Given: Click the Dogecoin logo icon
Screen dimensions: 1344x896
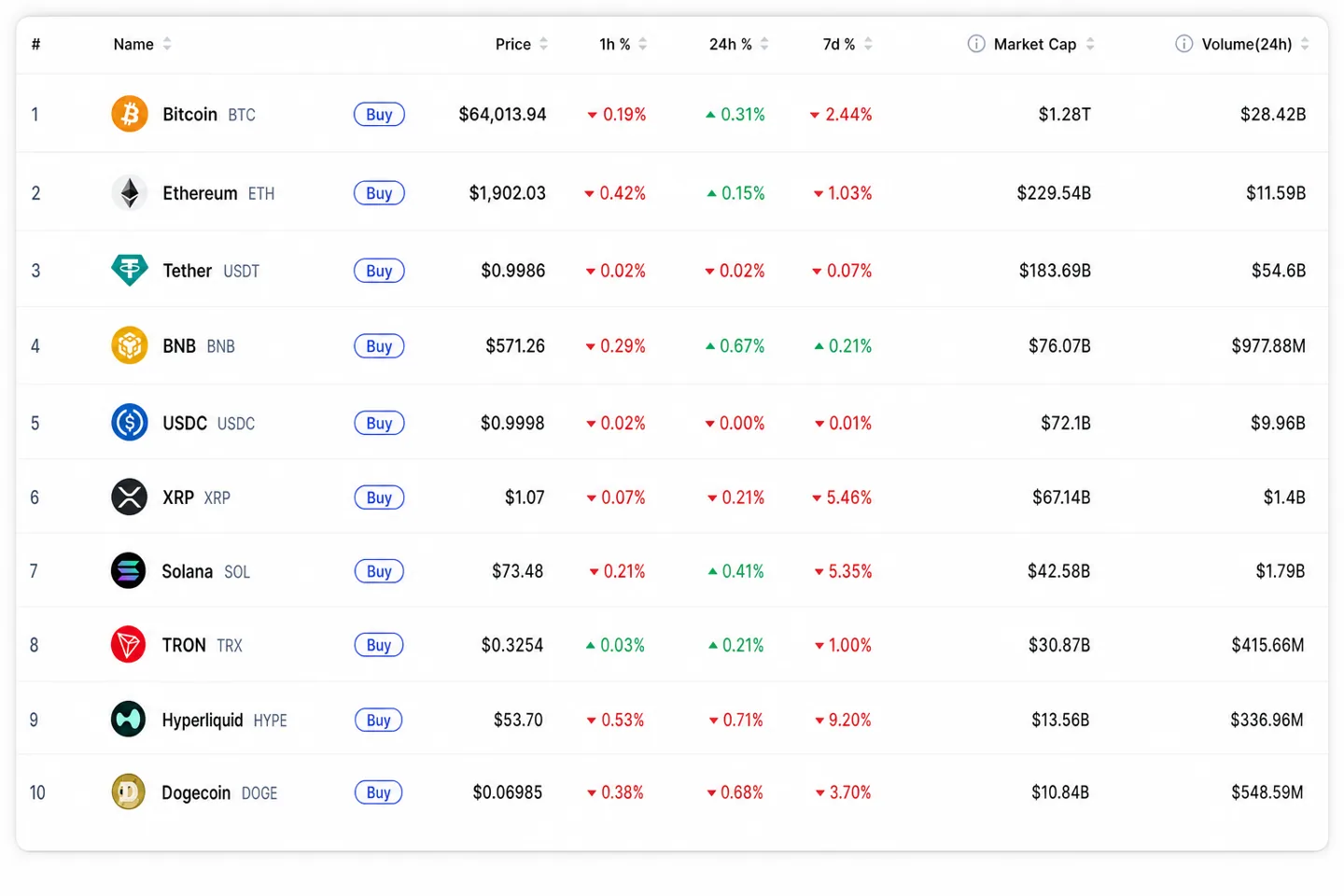Looking at the screenshot, I should pos(128,791).
